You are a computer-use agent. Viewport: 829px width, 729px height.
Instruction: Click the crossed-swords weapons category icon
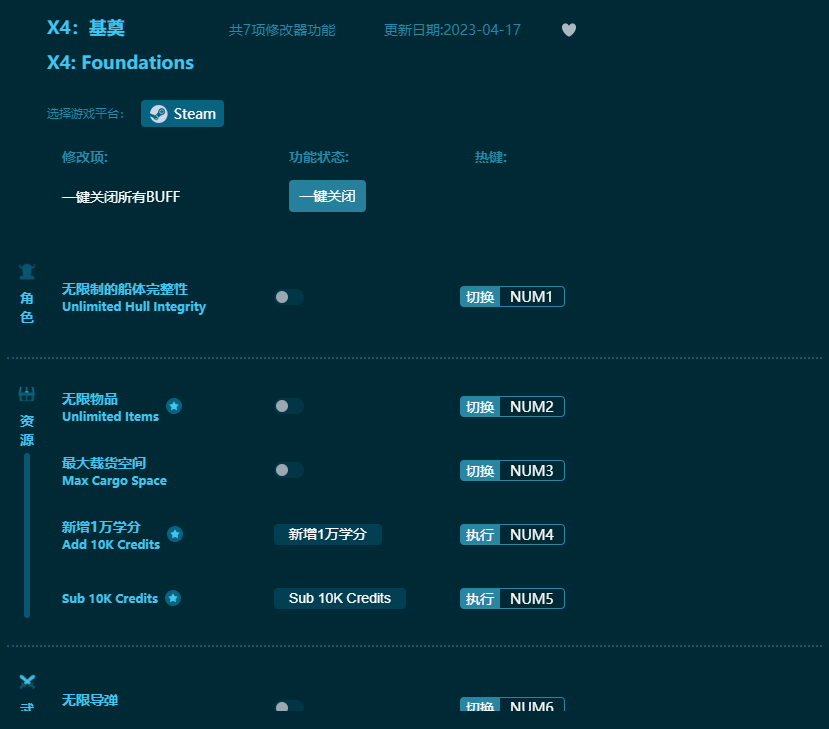pyautogui.click(x=27, y=681)
